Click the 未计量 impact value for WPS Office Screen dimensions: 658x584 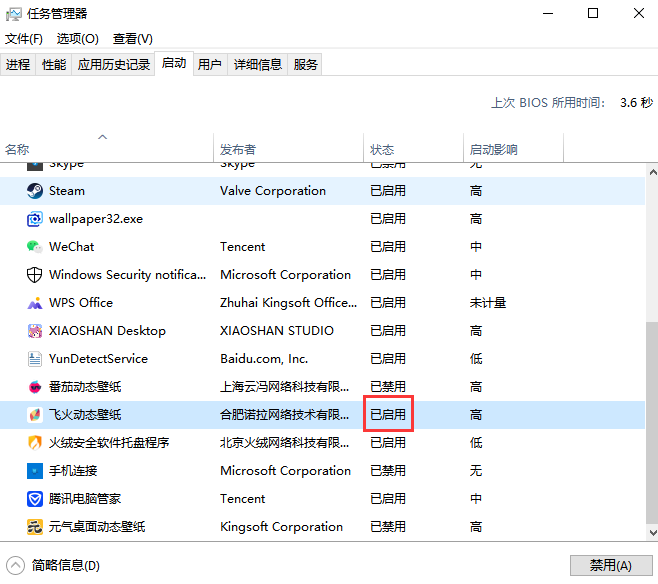[488, 303]
